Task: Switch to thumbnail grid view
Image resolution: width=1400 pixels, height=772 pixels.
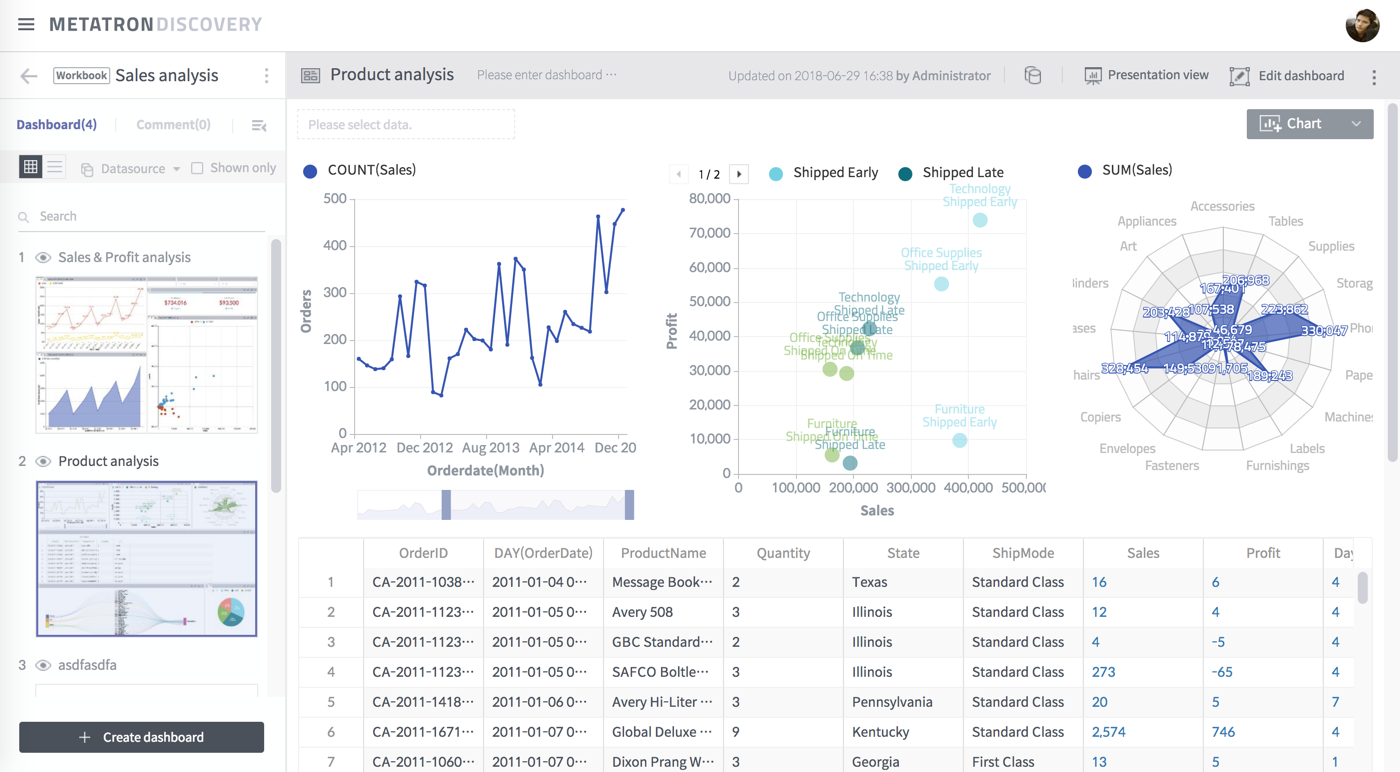Action: (x=31, y=168)
